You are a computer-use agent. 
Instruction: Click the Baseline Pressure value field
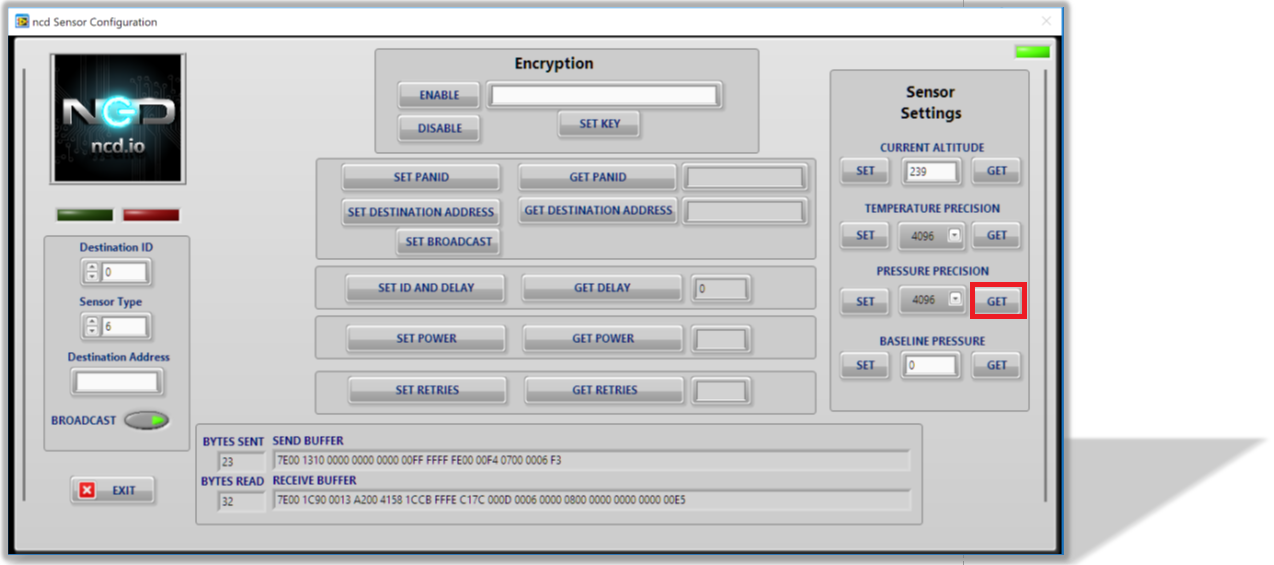pyautogui.click(x=932, y=366)
